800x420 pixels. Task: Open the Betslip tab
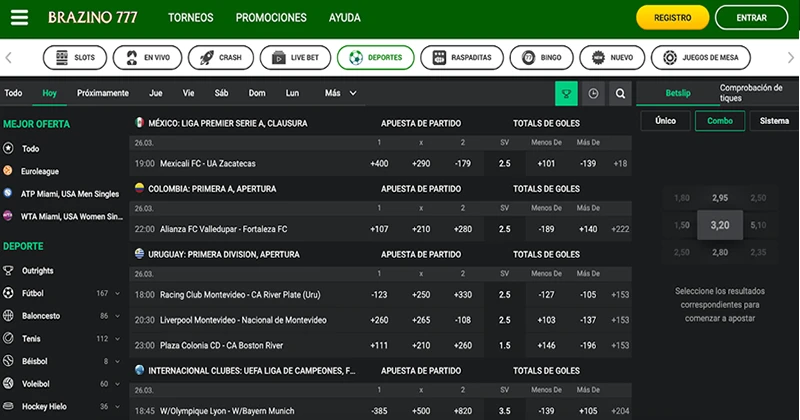pyautogui.click(x=678, y=93)
